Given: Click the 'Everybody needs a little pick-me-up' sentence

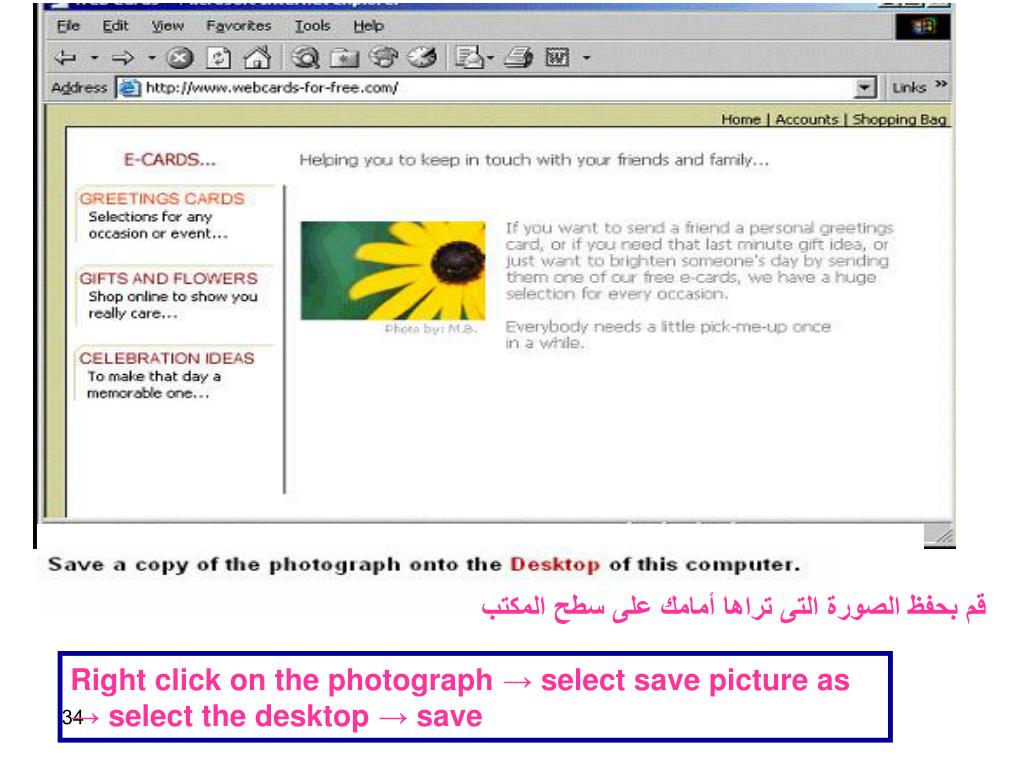Looking at the screenshot, I should (667, 334).
